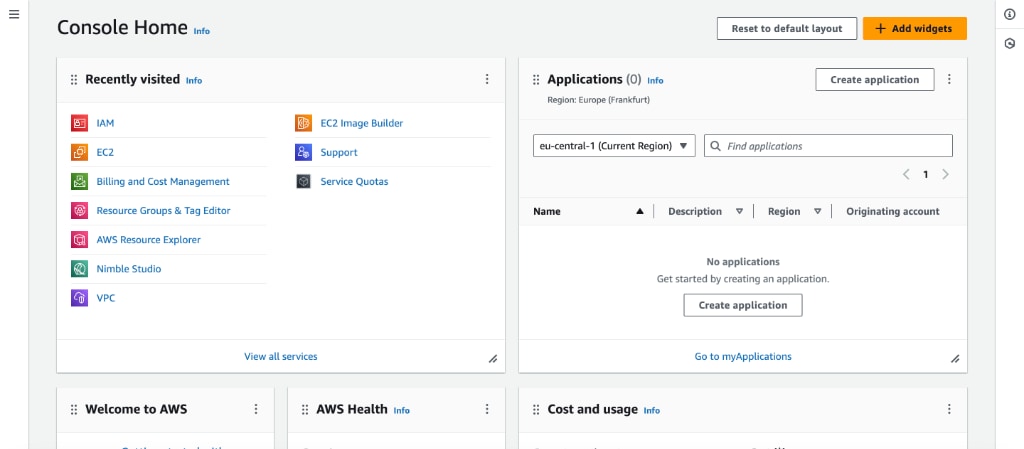This screenshot has width=1024, height=449.
Task: Click the Recently visited resize corner handle
Action: click(493, 358)
